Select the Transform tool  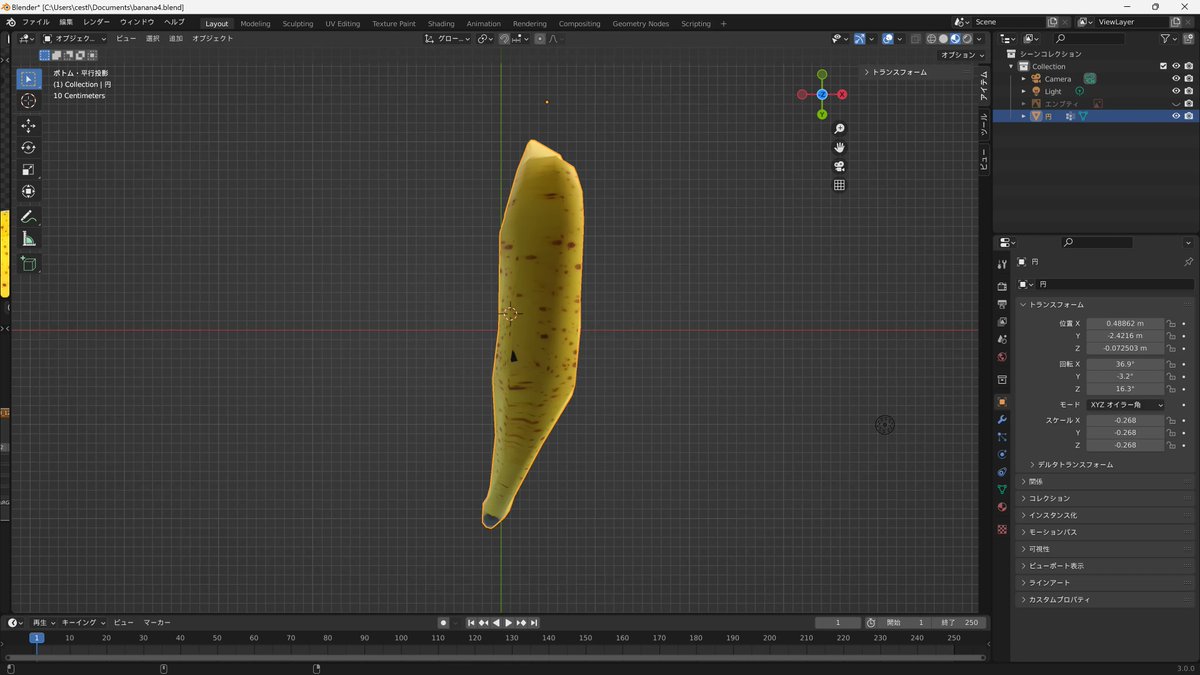click(x=28, y=191)
